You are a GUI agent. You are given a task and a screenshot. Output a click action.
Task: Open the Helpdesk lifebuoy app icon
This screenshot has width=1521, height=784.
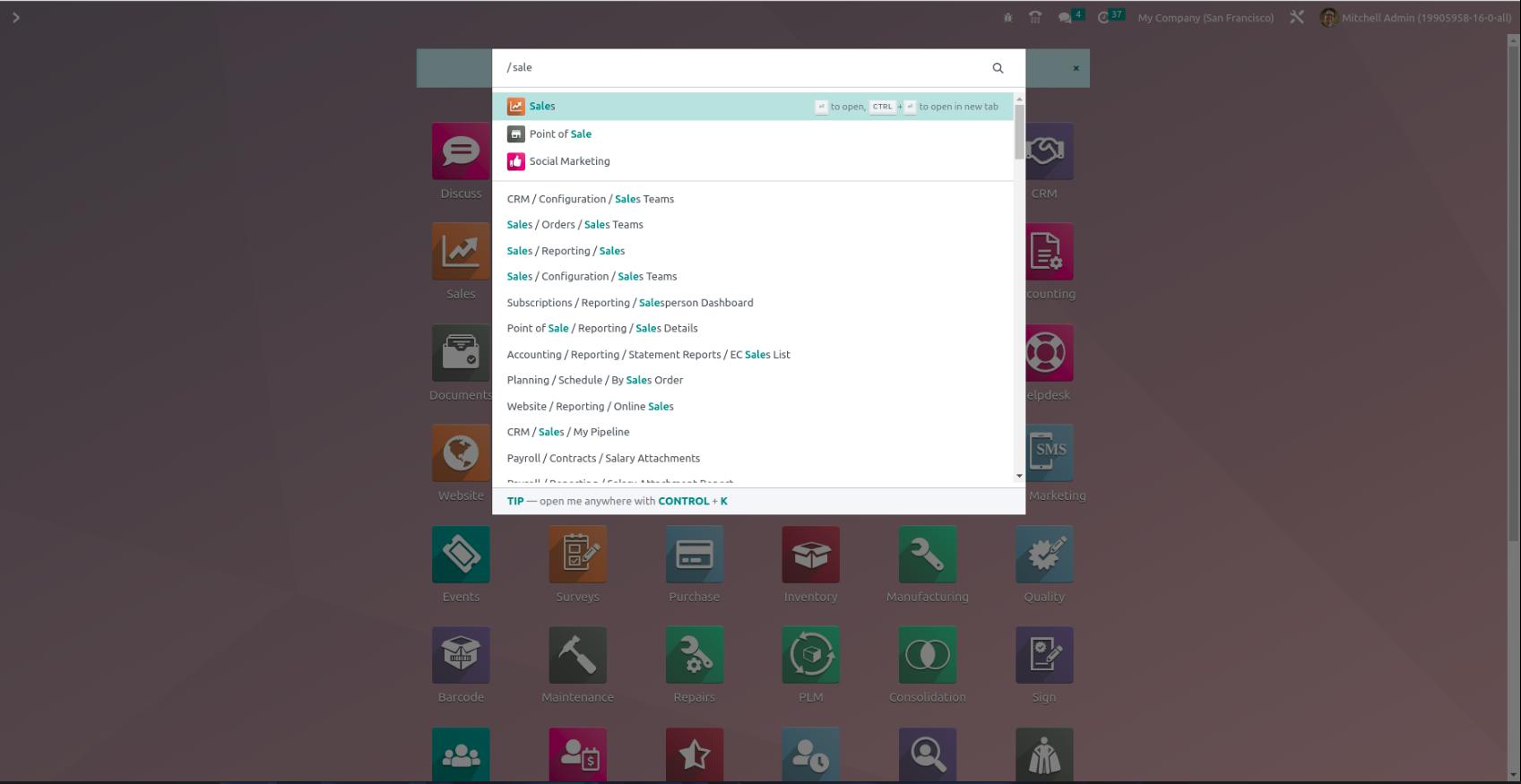point(1050,353)
